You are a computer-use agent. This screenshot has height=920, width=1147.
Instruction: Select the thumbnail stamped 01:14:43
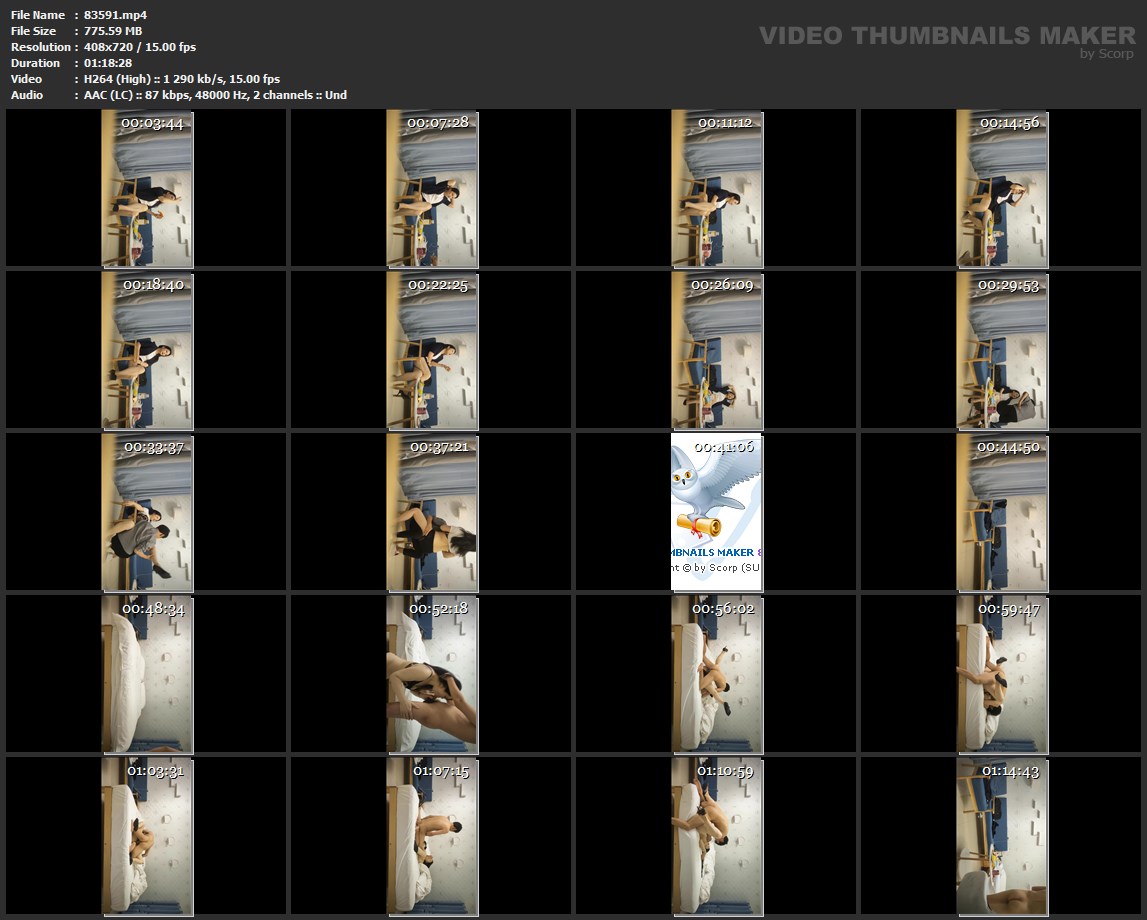[x=1002, y=837]
